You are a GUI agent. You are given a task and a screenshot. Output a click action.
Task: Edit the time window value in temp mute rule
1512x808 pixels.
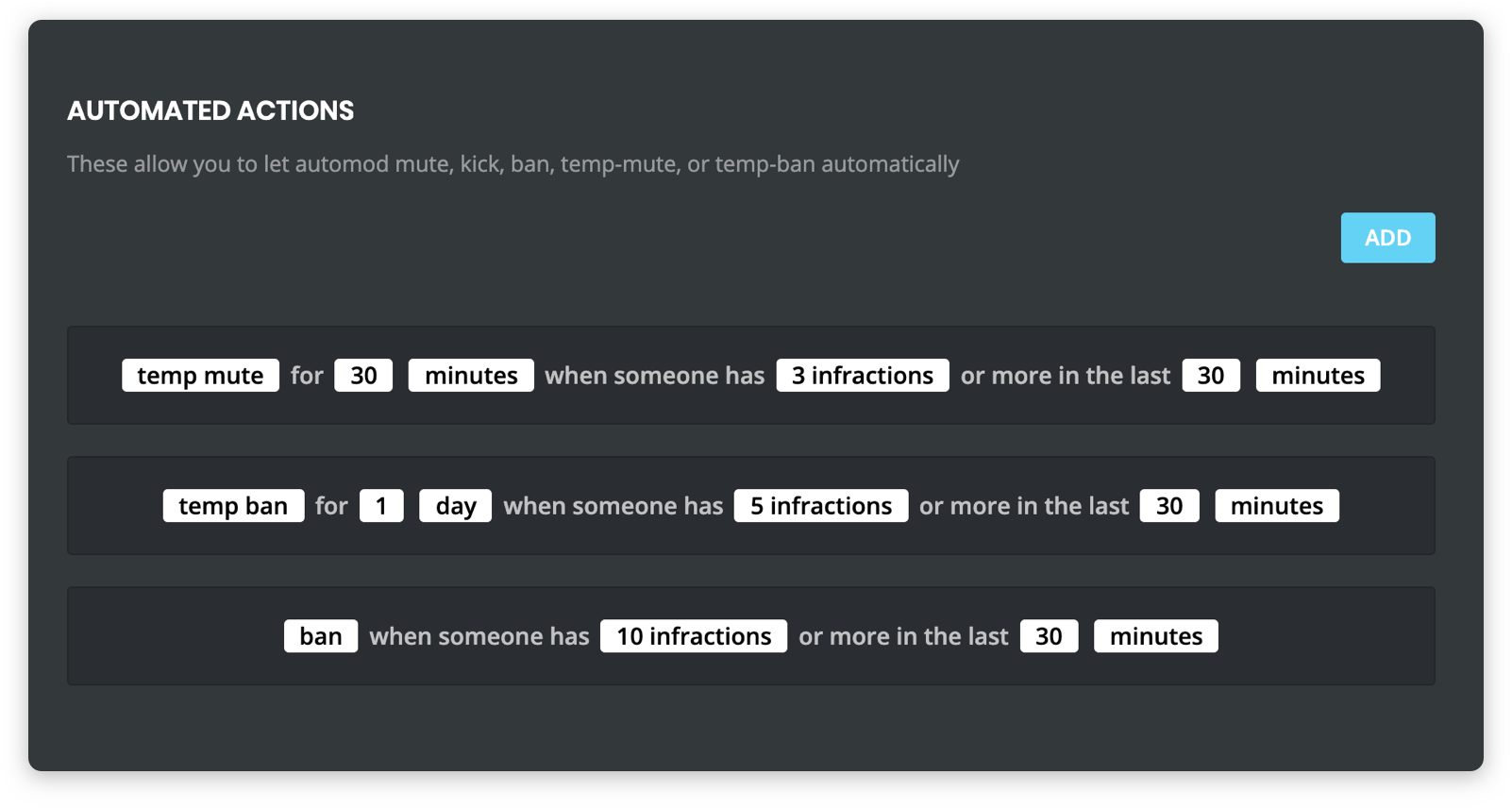1210,376
